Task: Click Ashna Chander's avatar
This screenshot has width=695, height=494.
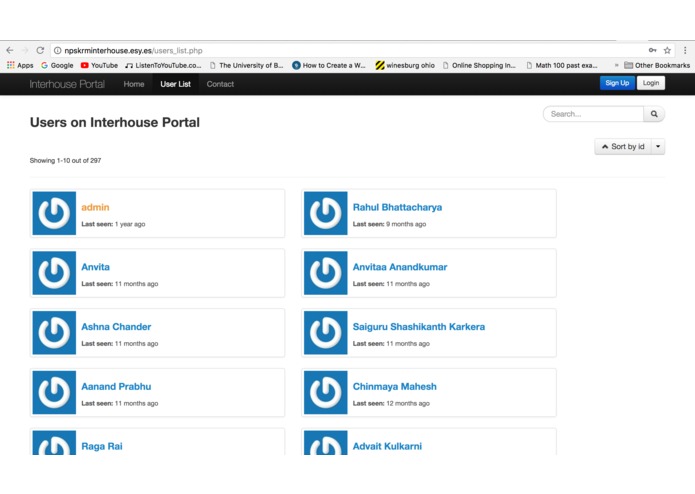Action: pyautogui.click(x=54, y=333)
